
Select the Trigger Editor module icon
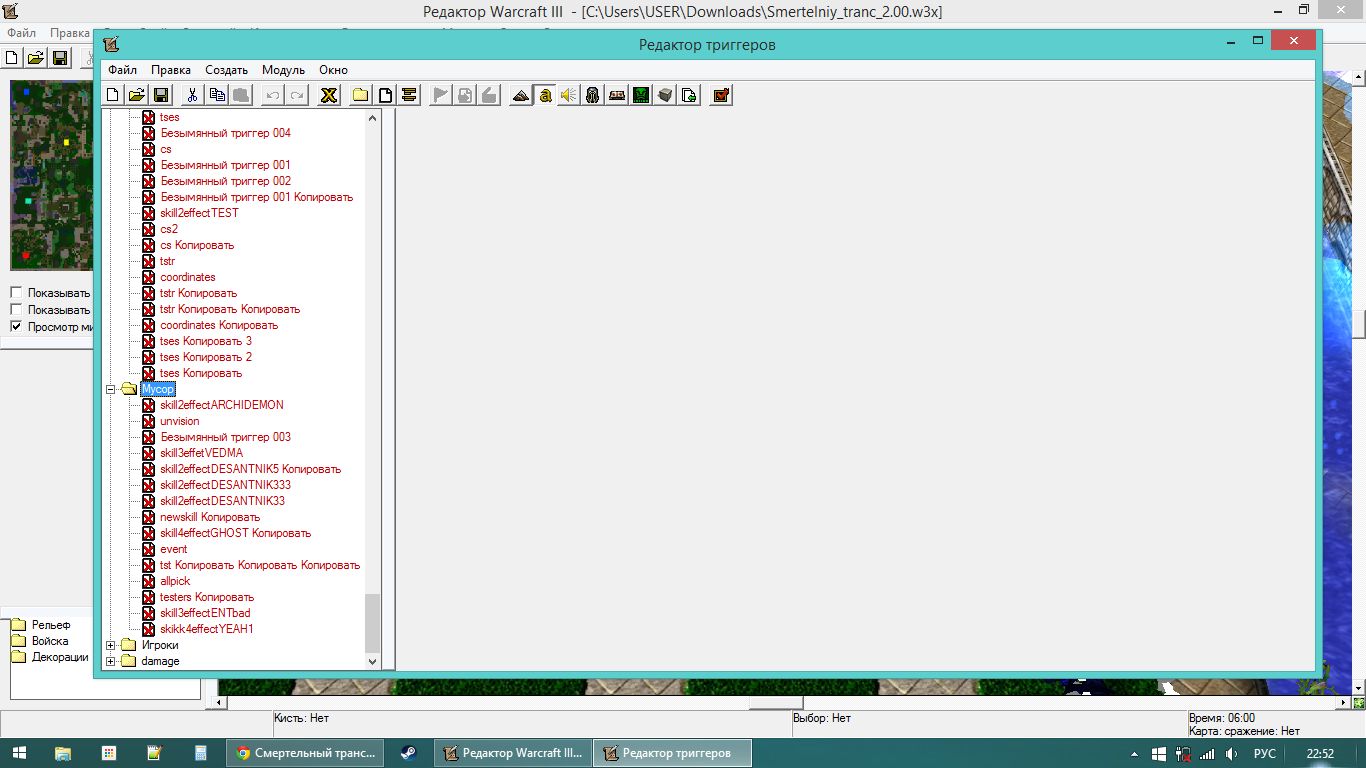click(544, 95)
